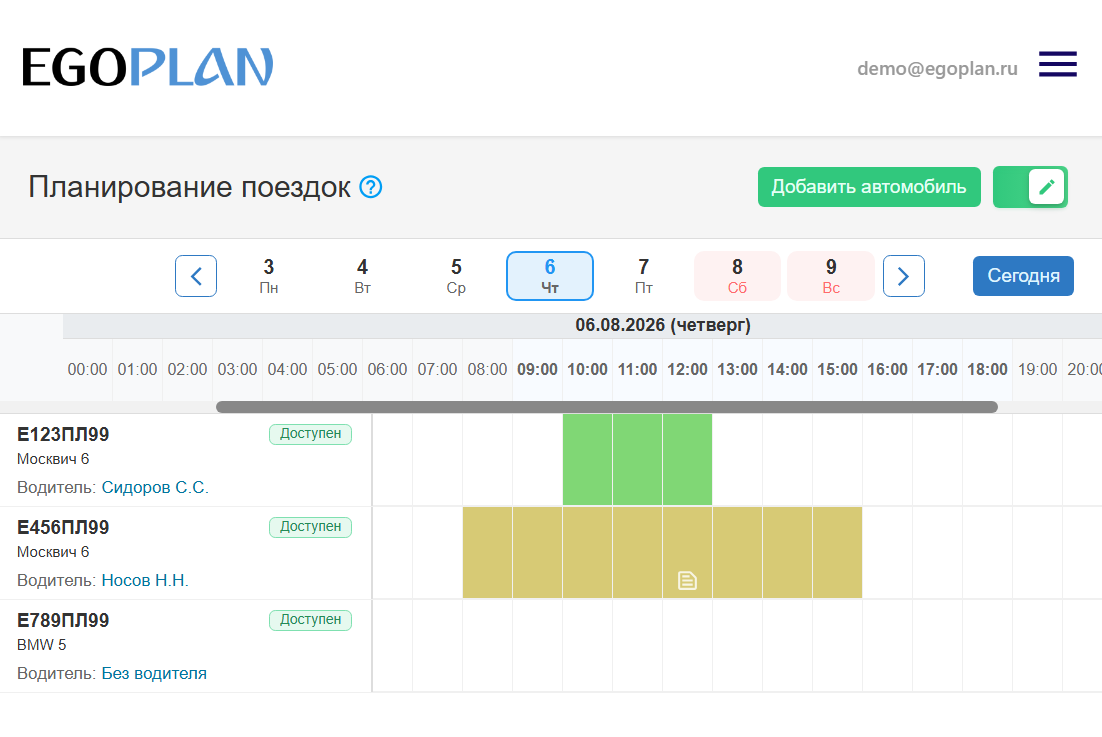Viewport: 1102px width, 737px height.
Task: Click the 09:00 time header
Action: click(538, 370)
